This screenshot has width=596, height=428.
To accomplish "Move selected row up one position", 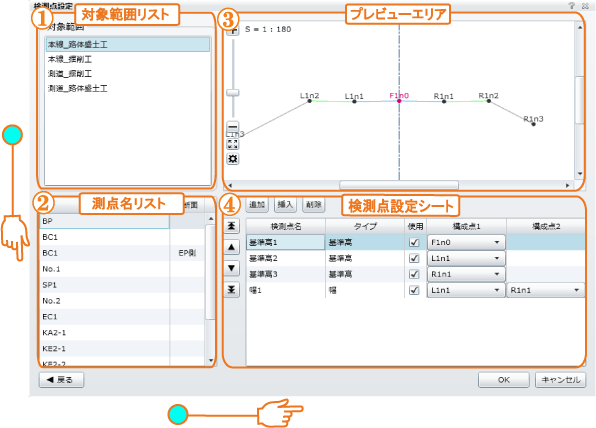I will point(231,247).
